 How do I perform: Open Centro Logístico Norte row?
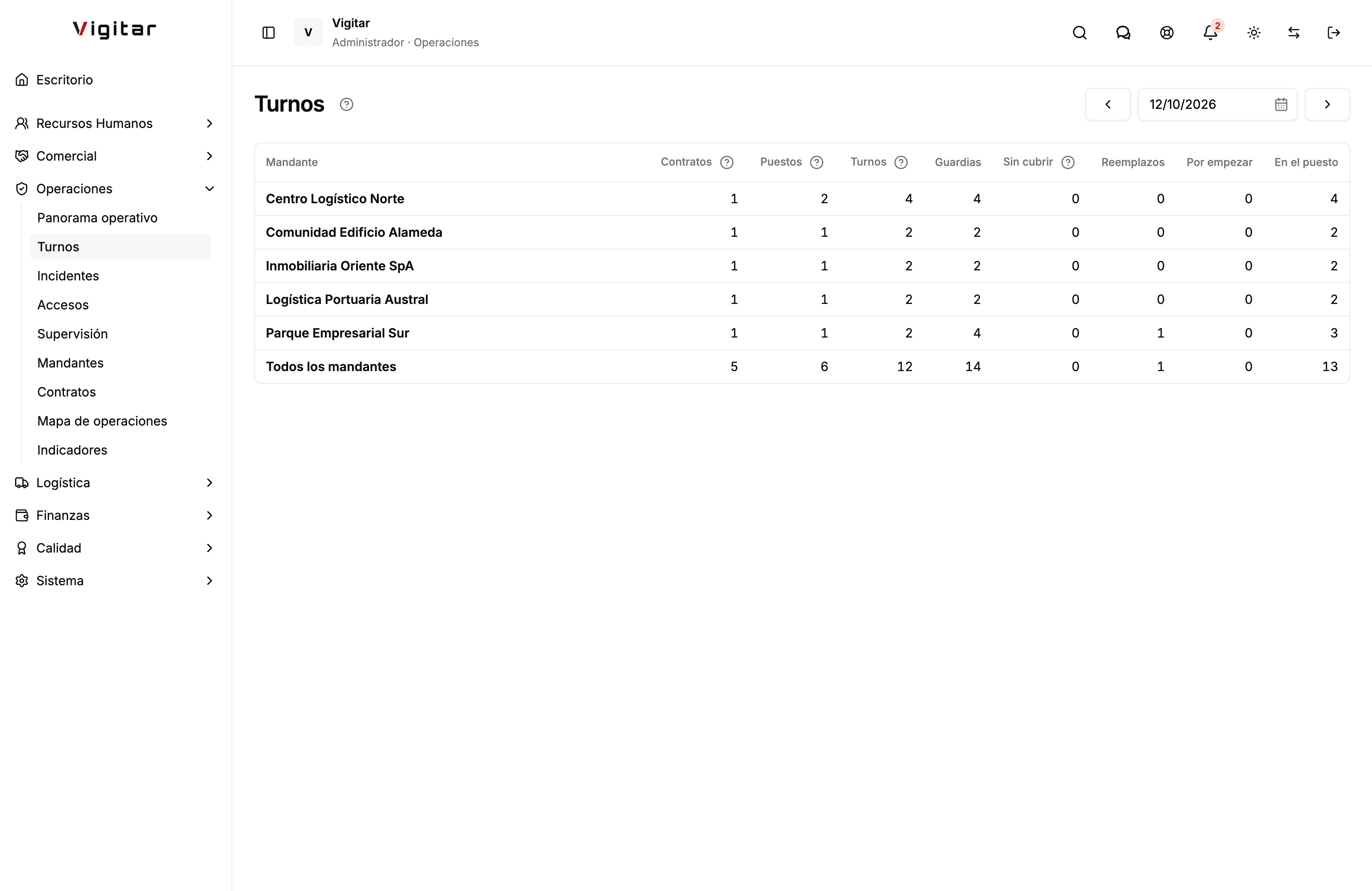[x=802, y=199]
